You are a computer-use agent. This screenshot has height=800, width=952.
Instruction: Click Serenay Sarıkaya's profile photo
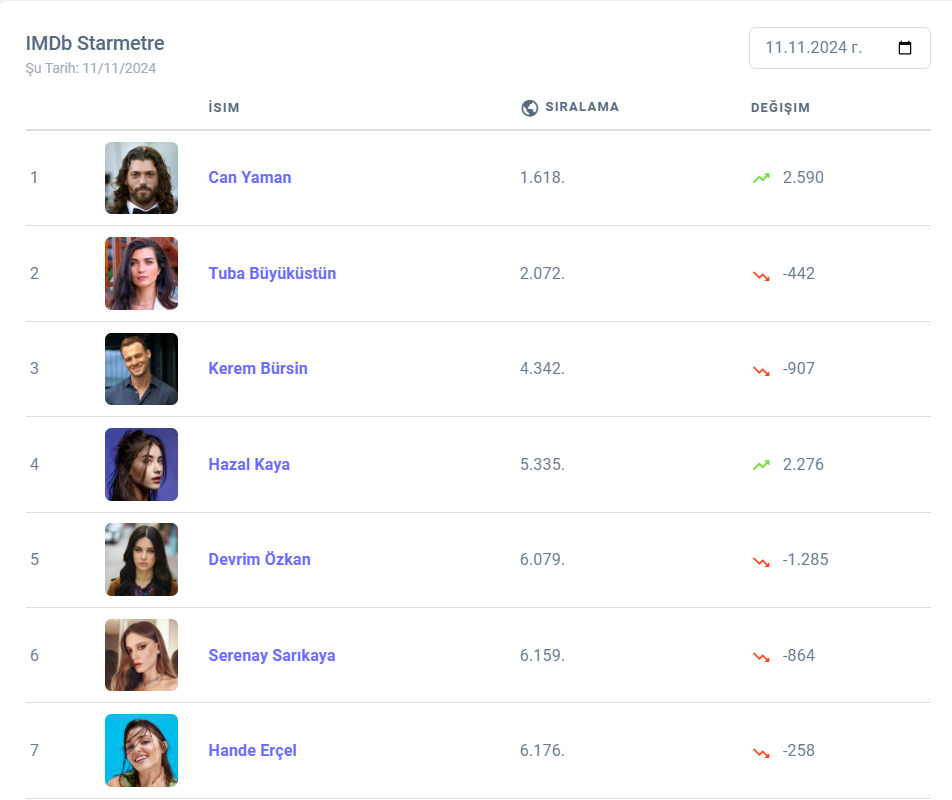click(x=141, y=656)
